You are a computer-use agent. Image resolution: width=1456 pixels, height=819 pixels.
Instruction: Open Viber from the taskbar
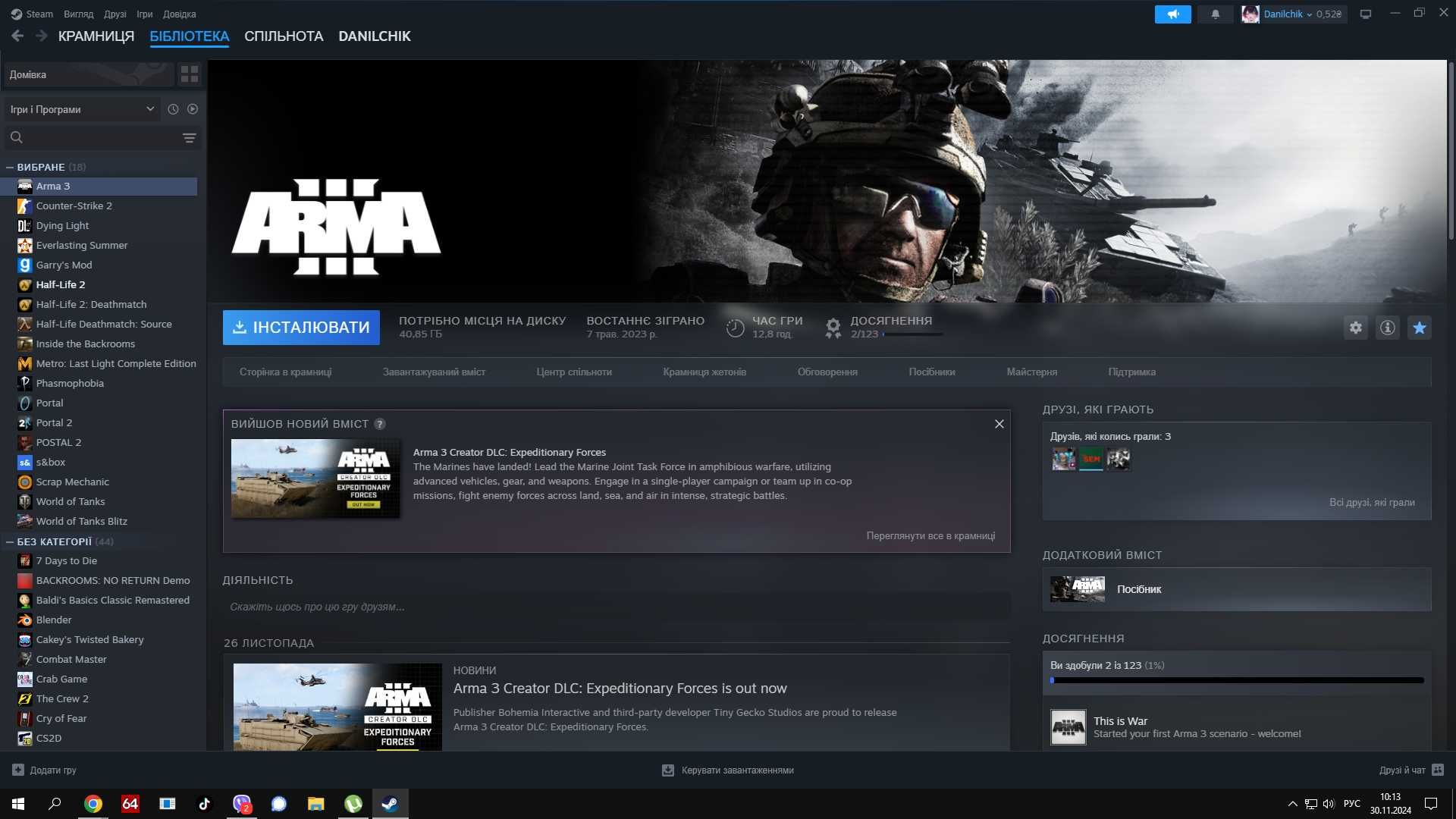point(242,804)
